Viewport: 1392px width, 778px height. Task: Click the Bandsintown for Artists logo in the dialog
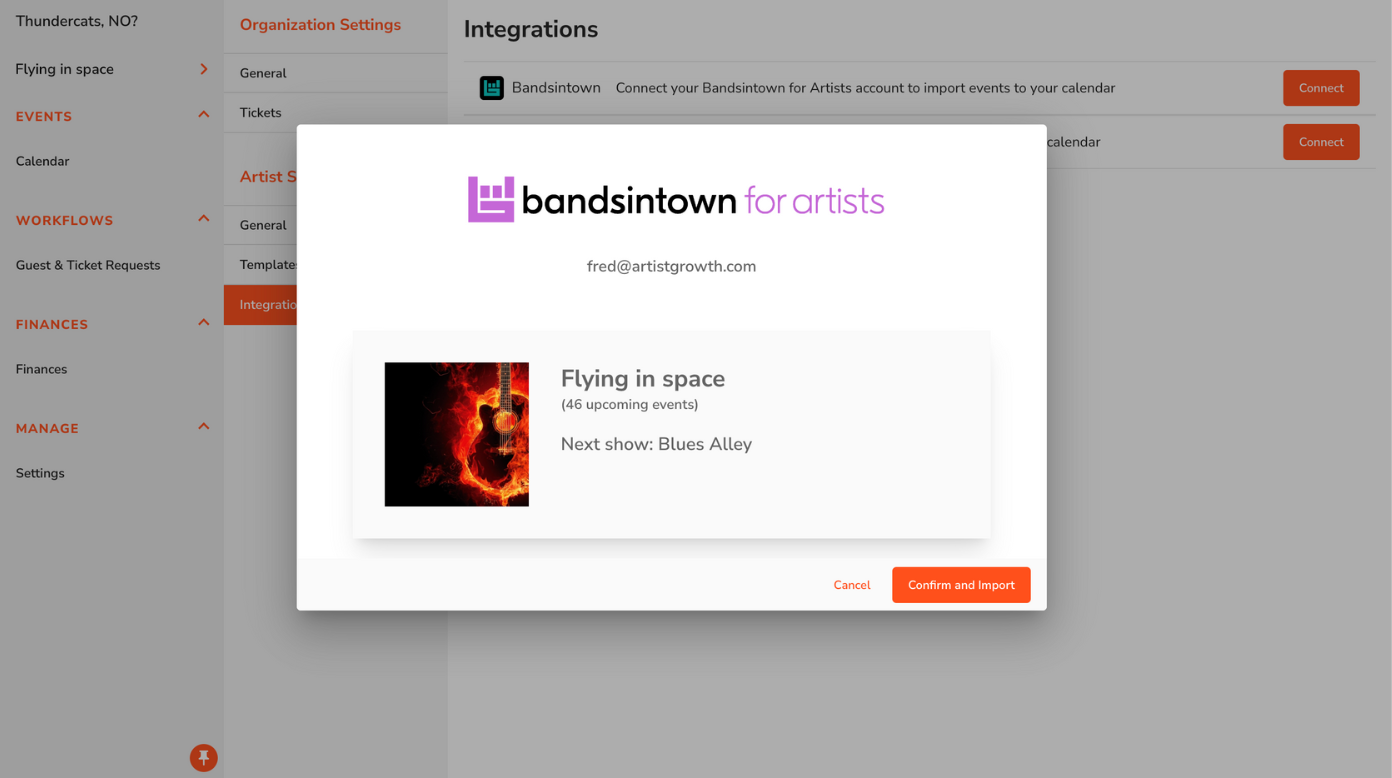pyautogui.click(x=675, y=200)
